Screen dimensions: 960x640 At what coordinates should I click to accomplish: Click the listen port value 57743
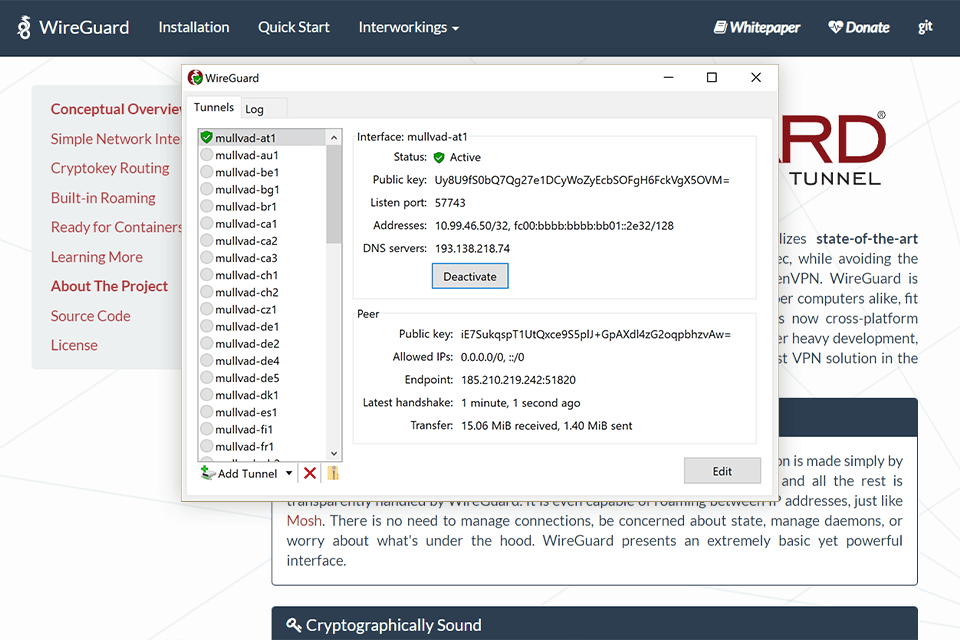(x=450, y=203)
